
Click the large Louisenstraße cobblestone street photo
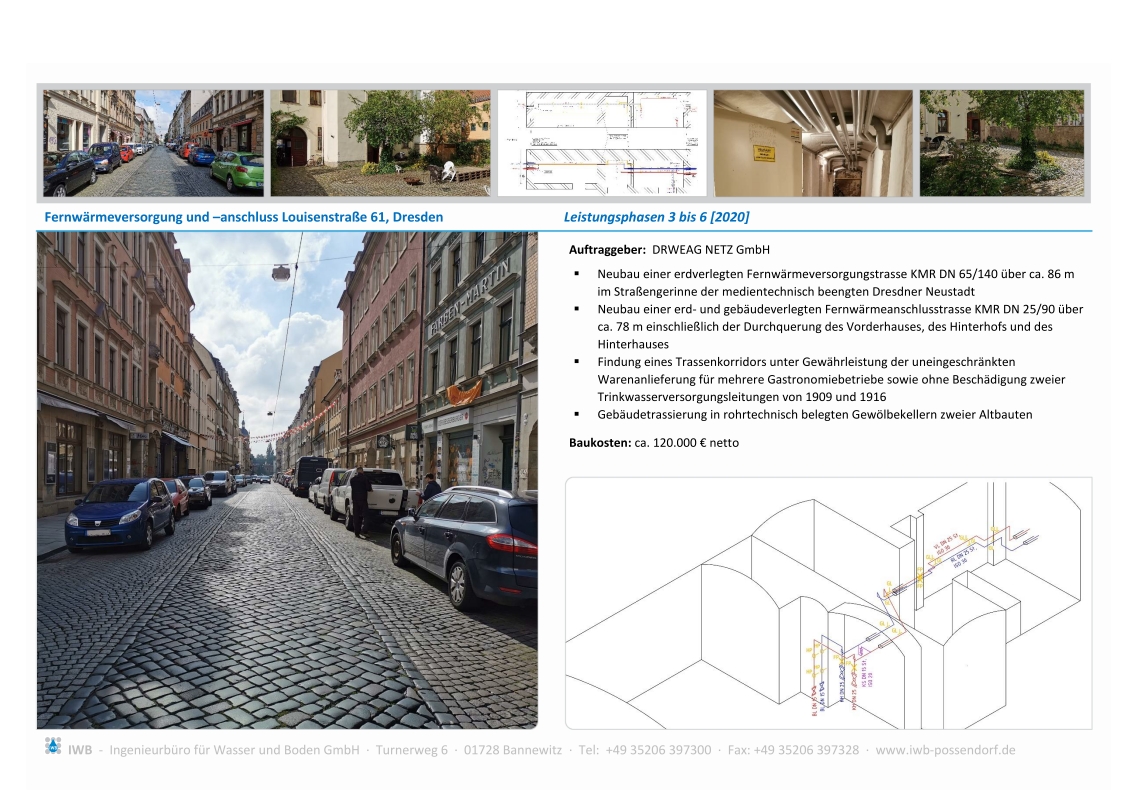pyautogui.click(x=287, y=480)
